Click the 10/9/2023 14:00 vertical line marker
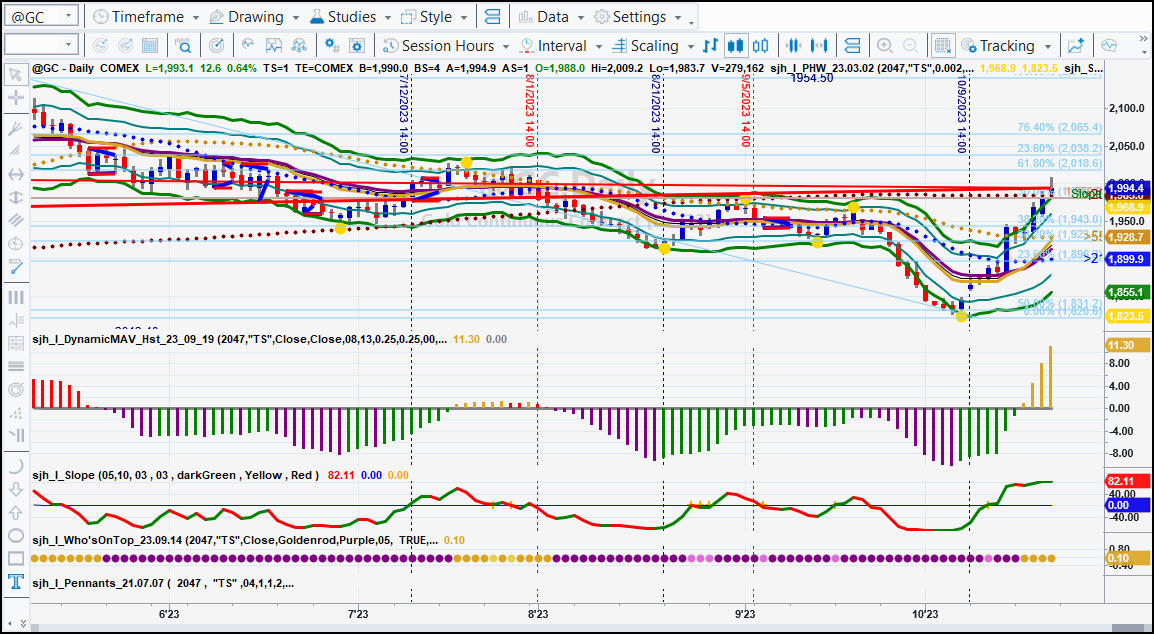Image resolution: width=1154 pixels, height=634 pixels. pyautogui.click(x=961, y=113)
